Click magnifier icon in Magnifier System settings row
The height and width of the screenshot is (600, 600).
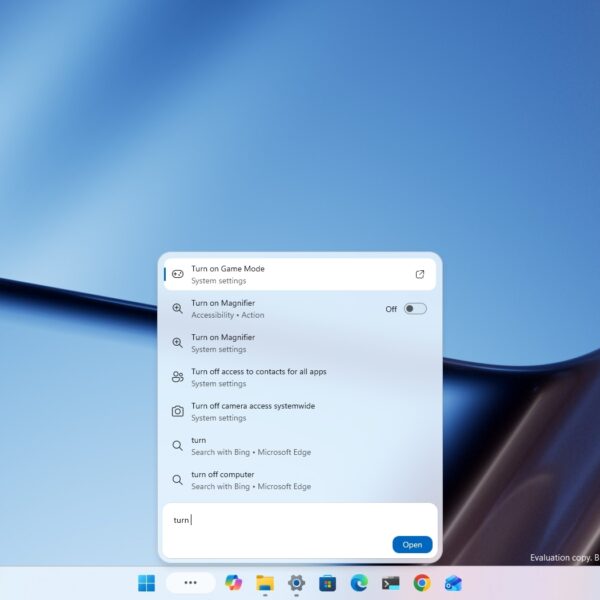[x=177, y=343]
